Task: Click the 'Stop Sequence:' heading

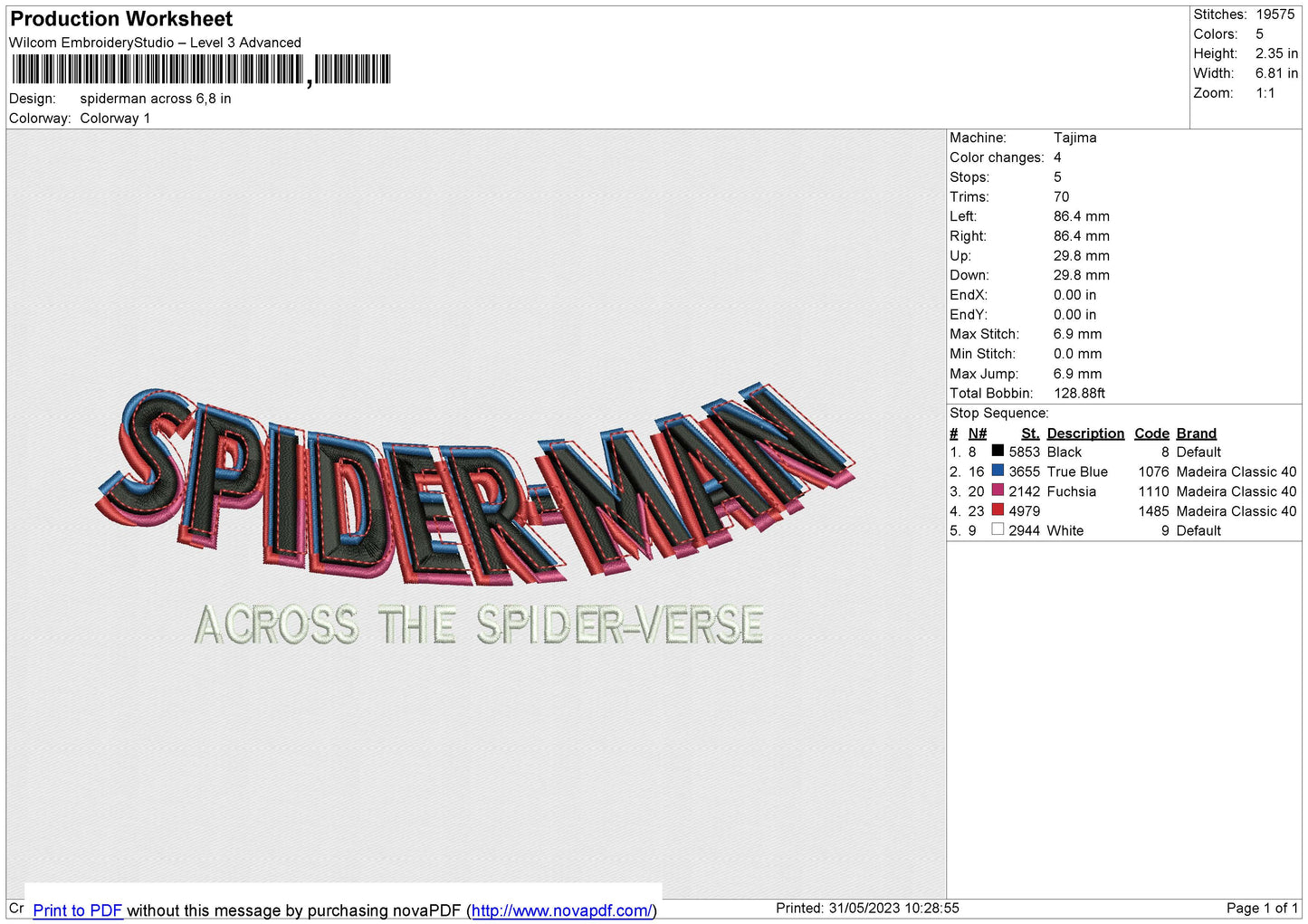Action: [999, 414]
